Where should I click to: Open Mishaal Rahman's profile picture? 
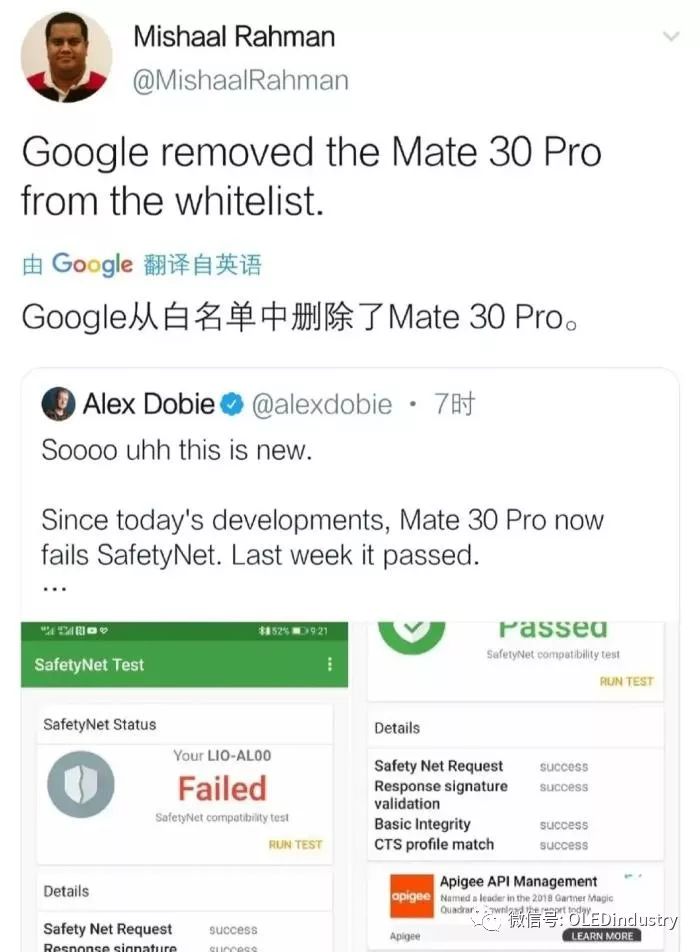67,56
